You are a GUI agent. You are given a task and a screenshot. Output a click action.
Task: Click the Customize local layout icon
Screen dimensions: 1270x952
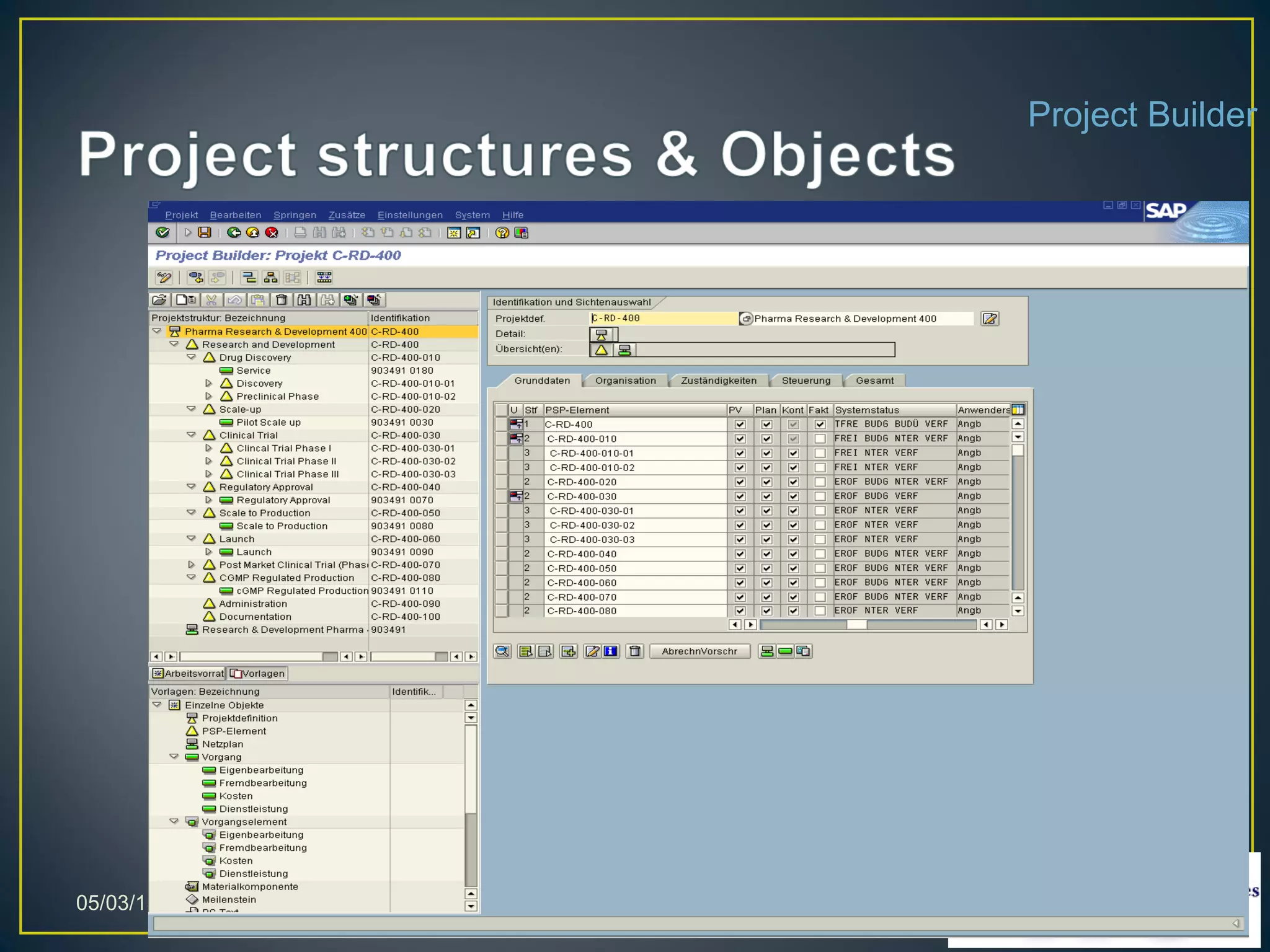click(x=521, y=232)
